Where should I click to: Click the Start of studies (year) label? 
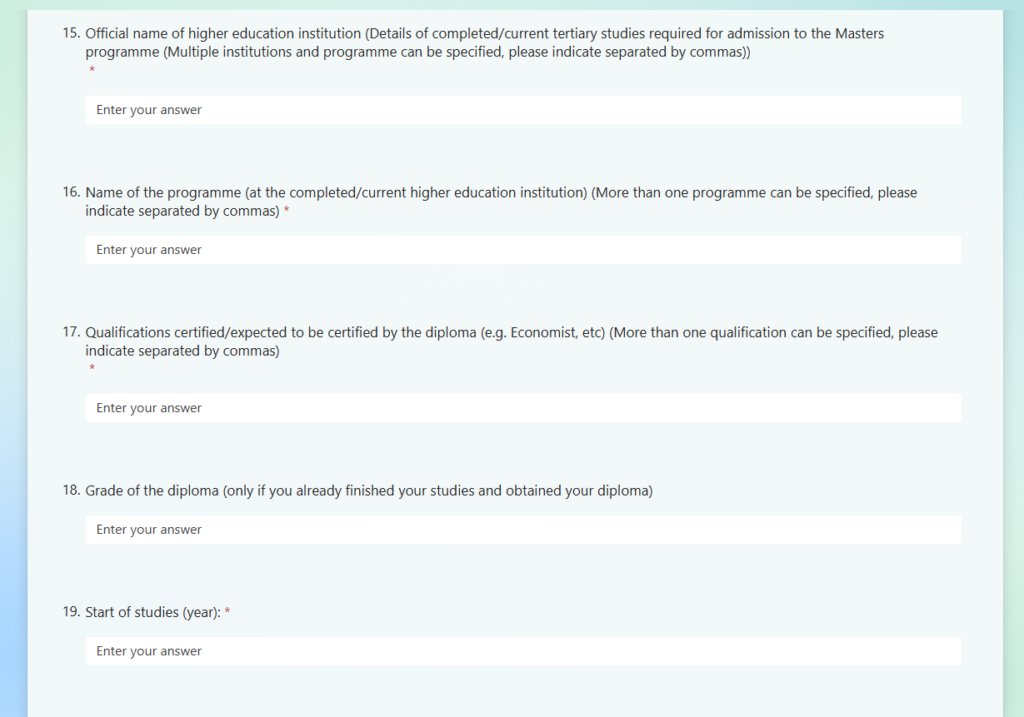[x=153, y=613]
